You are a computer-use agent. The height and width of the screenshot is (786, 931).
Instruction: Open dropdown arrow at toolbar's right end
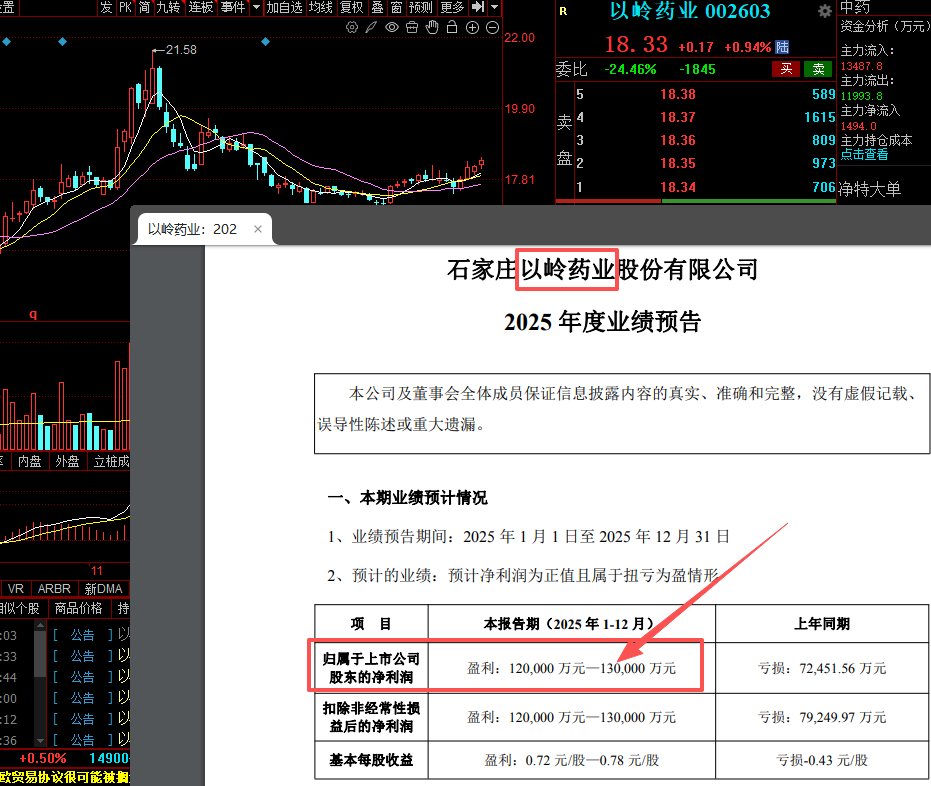[494, 8]
